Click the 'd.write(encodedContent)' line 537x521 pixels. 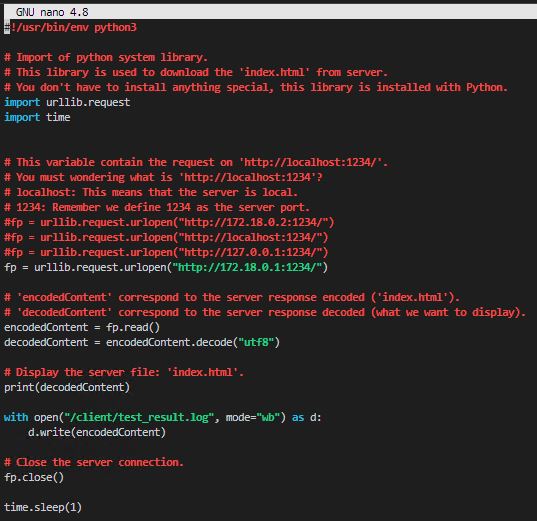(97, 432)
